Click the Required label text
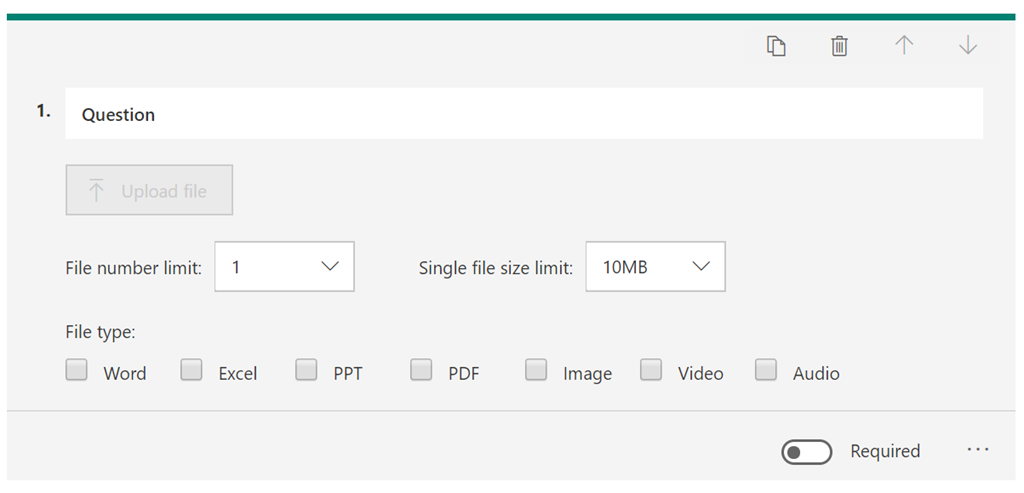The height and width of the screenshot is (493, 1024). click(x=885, y=451)
